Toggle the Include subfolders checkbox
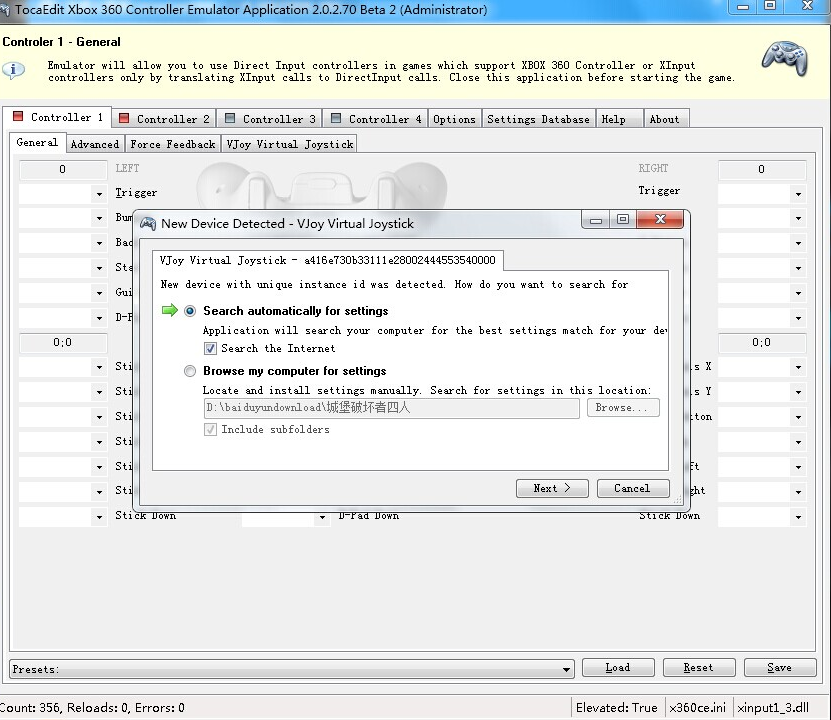This screenshot has width=831, height=720. click(x=210, y=430)
